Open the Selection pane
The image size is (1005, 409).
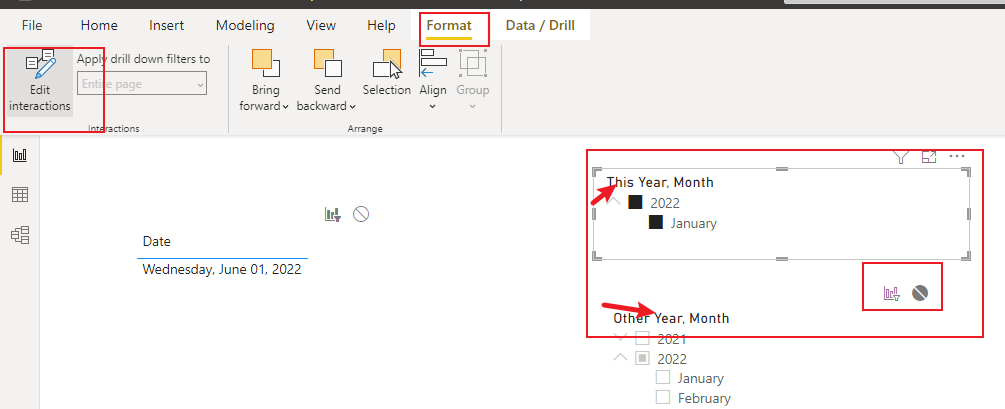coord(386,74)
